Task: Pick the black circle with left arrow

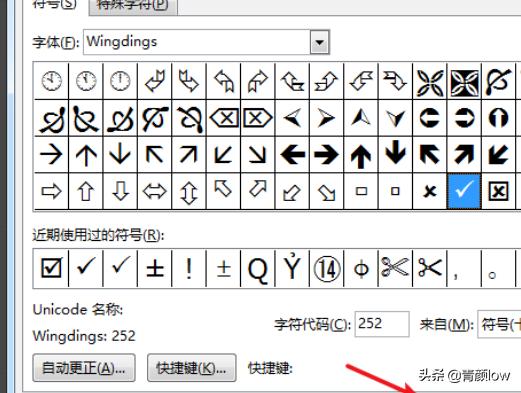Action: point(429,118)
